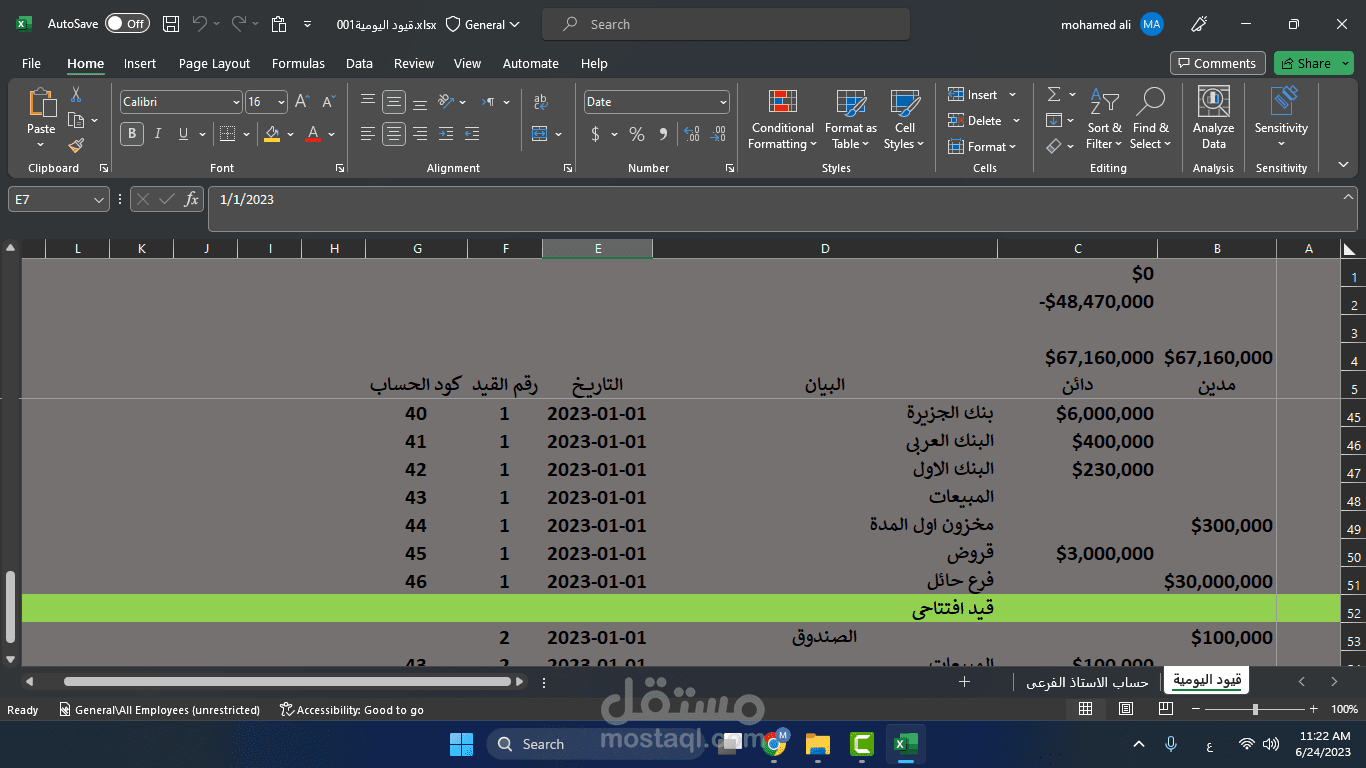Toggle Bold formatting
The height and width of the screenshot is (768, 1366).
pos(132,134)
